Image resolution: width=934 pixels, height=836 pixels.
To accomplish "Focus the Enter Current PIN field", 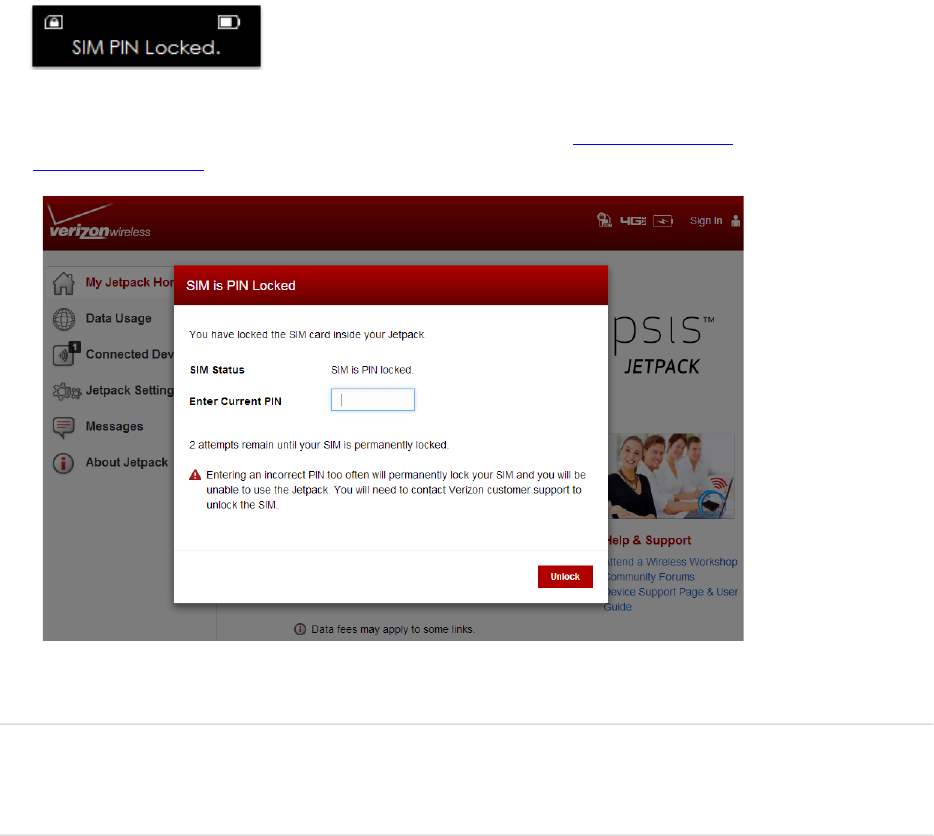I will (372, 400).
